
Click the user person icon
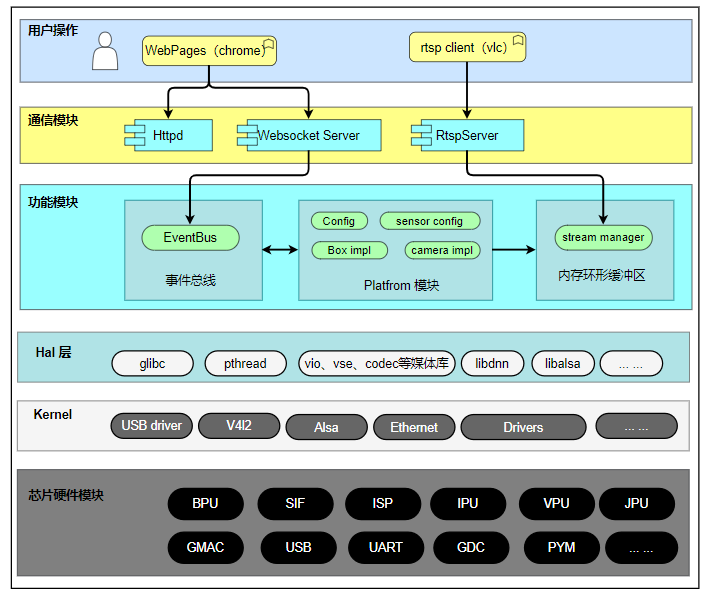(x=105, y=51)
